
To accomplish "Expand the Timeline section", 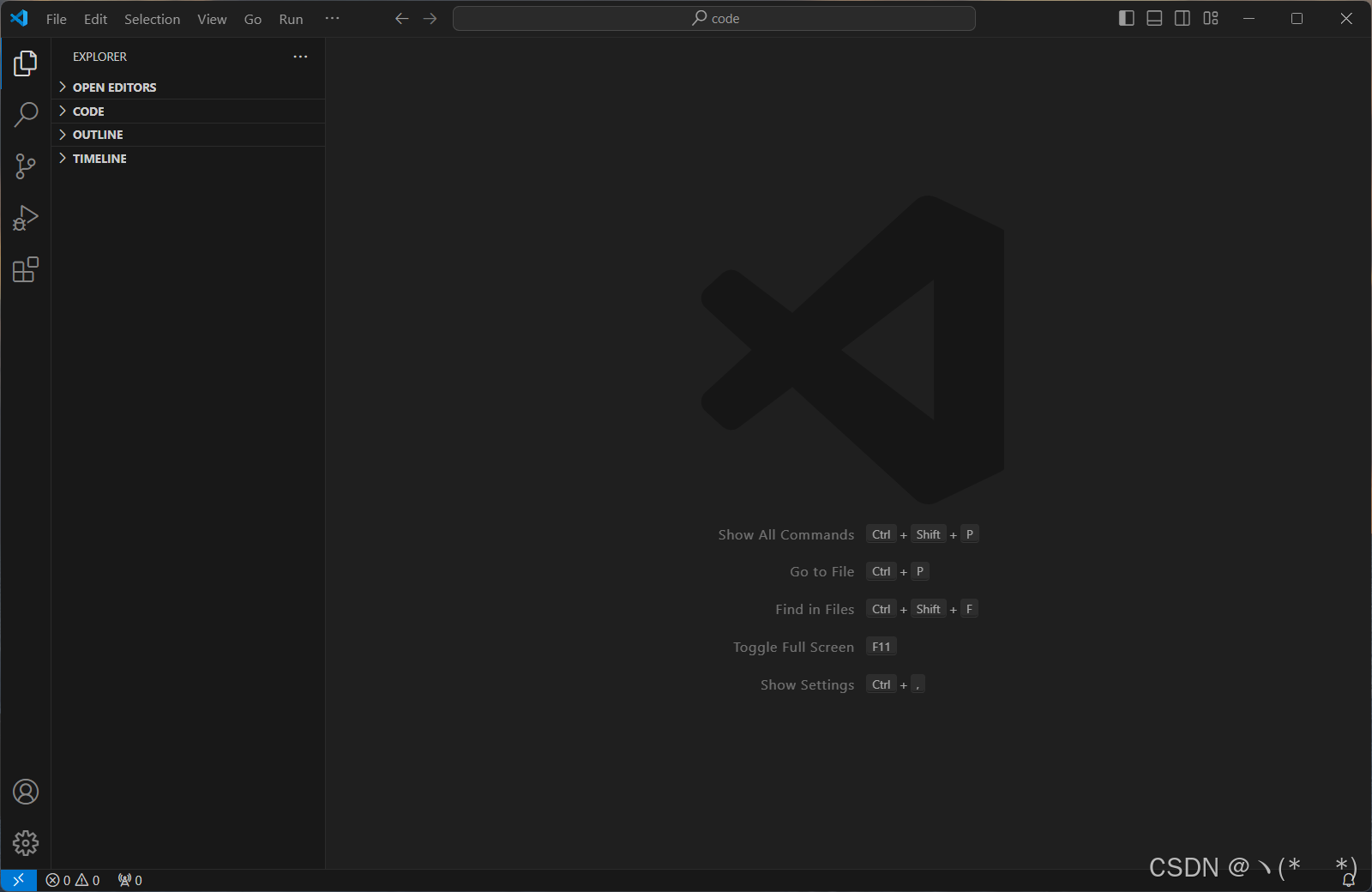I will point(188,159).
